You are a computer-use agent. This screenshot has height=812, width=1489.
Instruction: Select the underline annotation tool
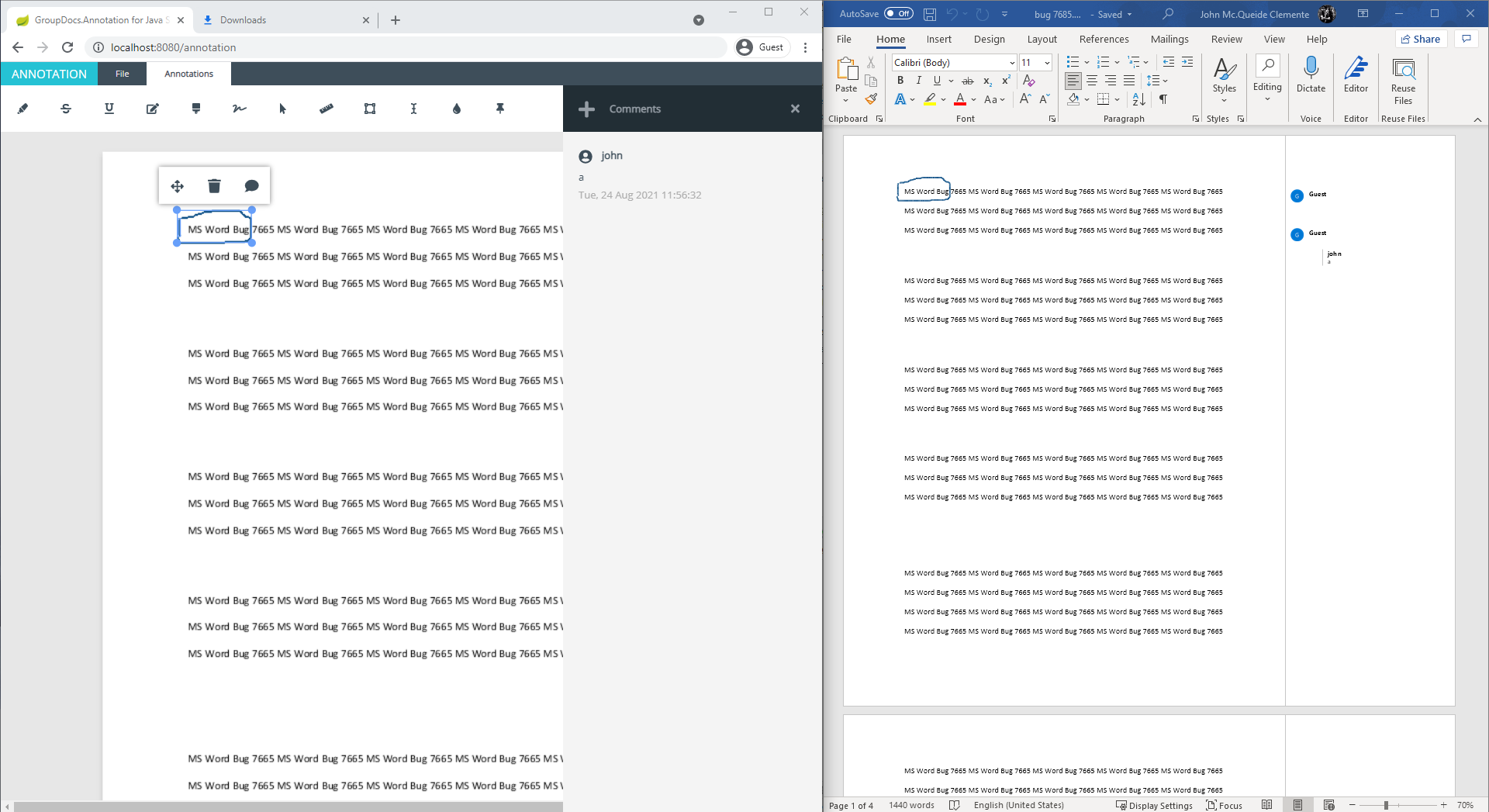pos(109,109)
